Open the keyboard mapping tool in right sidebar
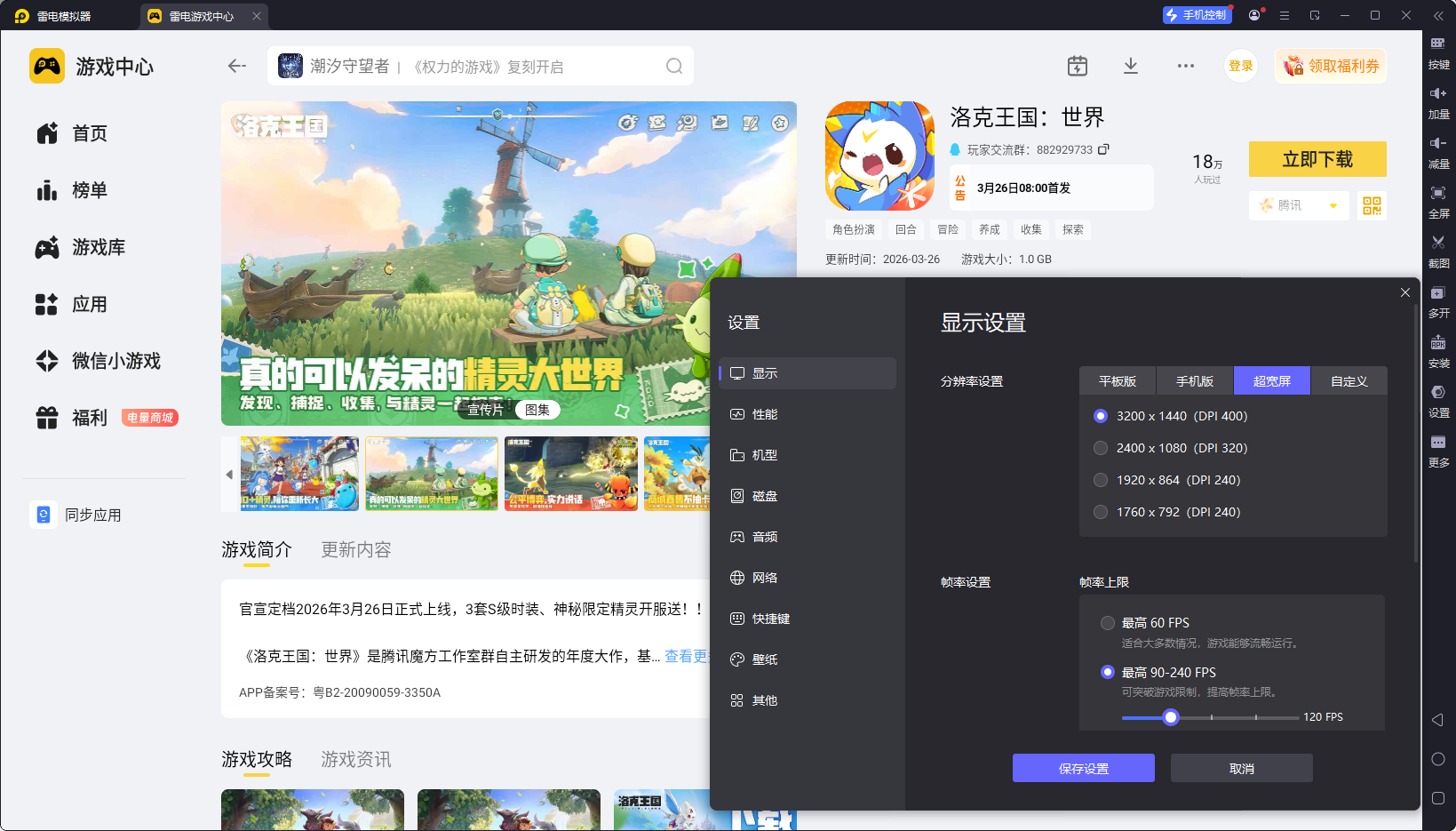1456x831 pixels. (1438, 44)
